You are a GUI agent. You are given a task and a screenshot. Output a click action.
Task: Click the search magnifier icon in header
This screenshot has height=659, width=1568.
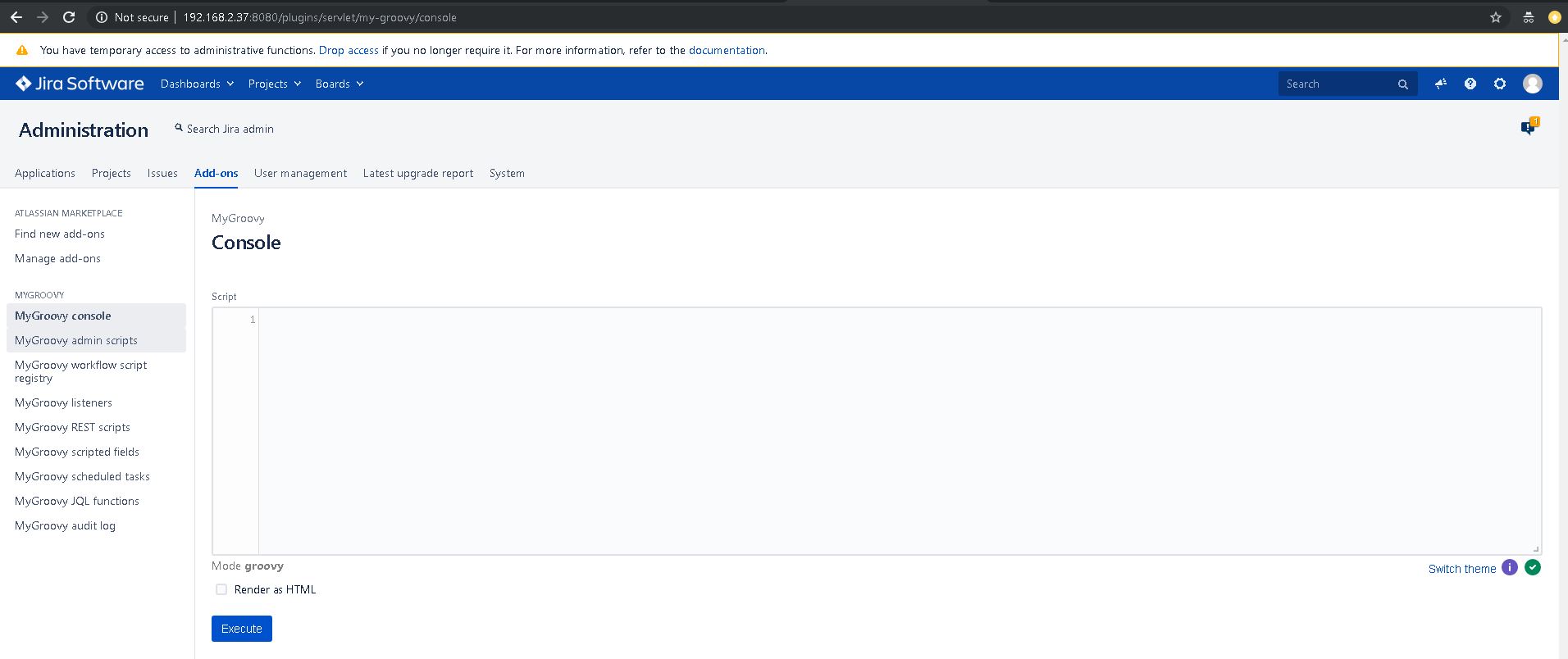pos(1403,84)
